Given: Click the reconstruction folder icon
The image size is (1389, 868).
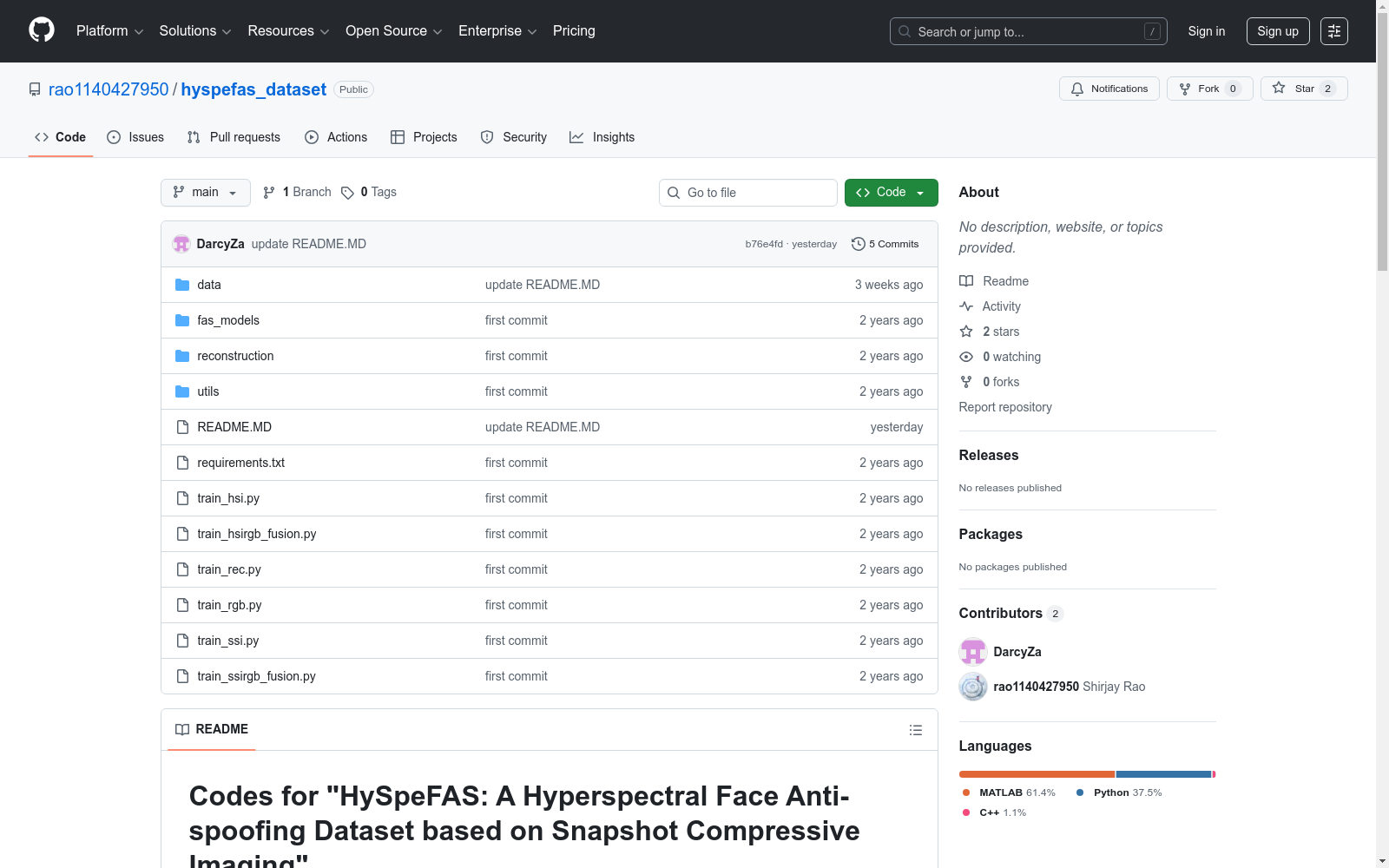Looking at the screenshot, I should pyautogui.click(x=182, y=356).
